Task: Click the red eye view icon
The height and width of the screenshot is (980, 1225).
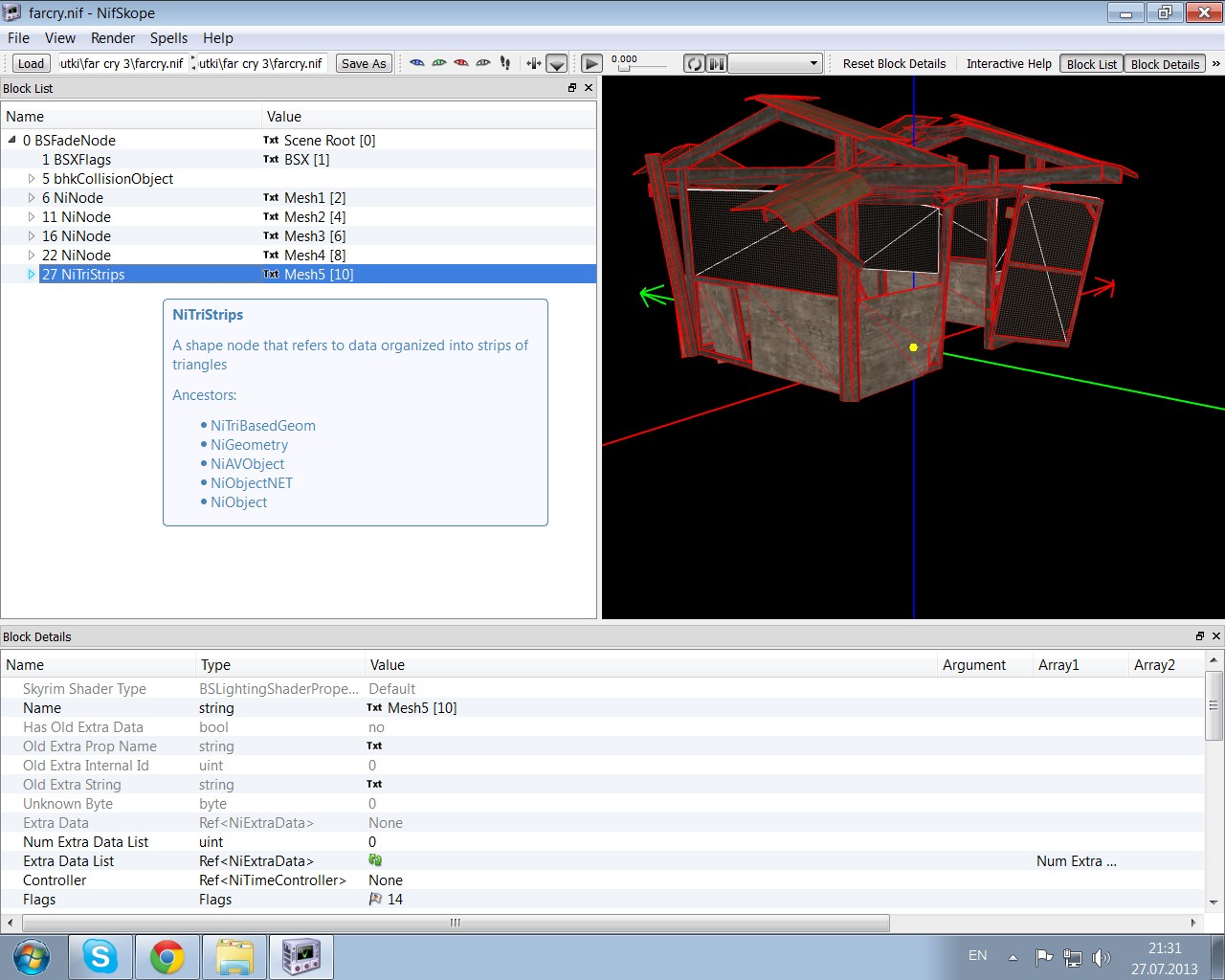Action: [x=461, y=63]
